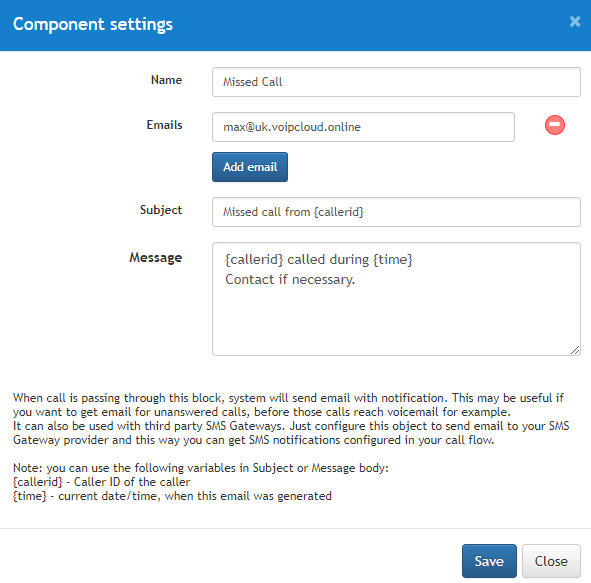Click the Name field label
The width and height of the screenshot is (591, 583).
point(166,80)
